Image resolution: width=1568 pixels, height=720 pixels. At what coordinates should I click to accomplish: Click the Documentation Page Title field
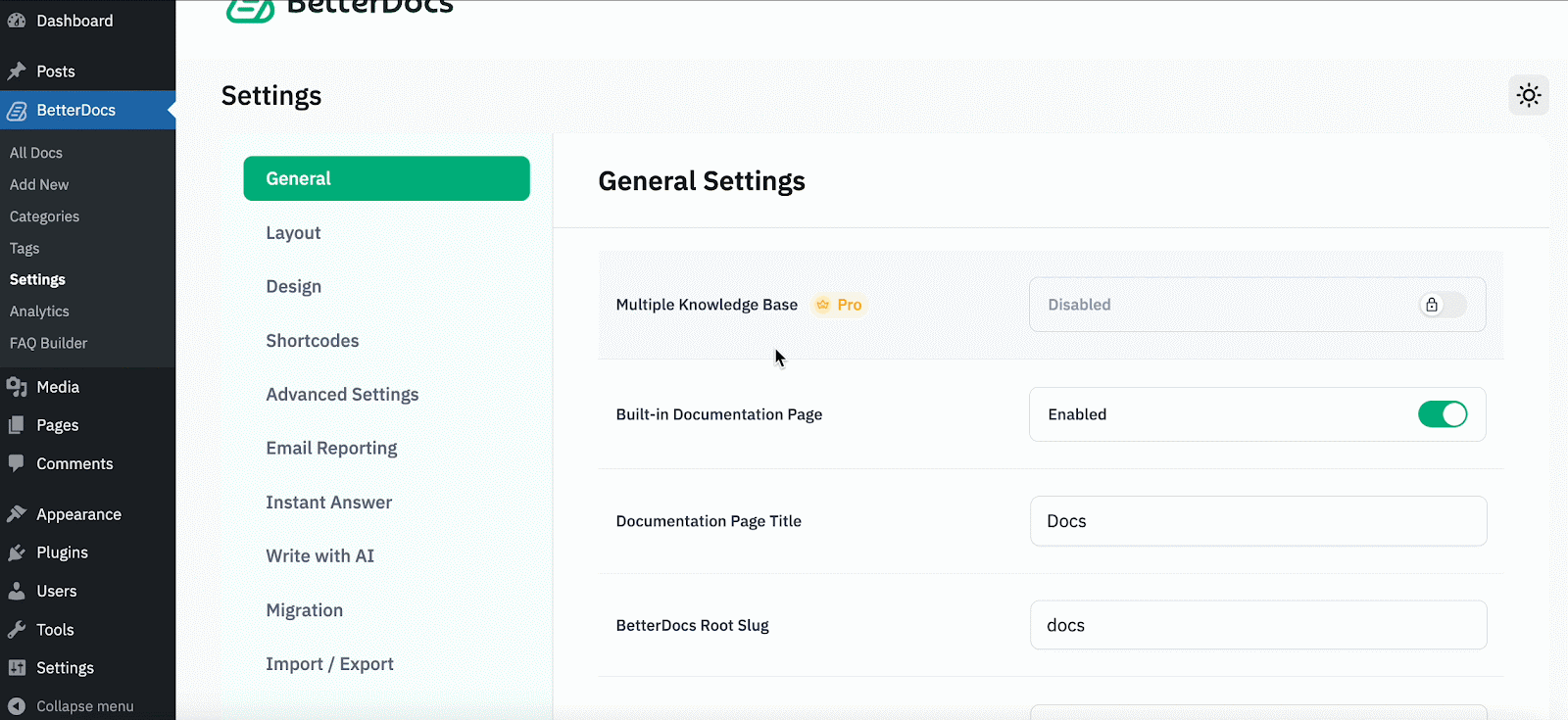point(1258,521)
